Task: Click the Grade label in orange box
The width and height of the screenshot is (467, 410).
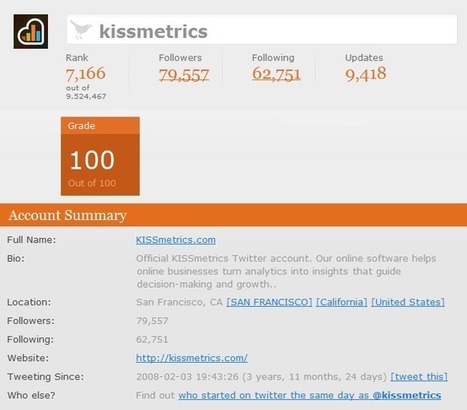Action: coord(81,126)
